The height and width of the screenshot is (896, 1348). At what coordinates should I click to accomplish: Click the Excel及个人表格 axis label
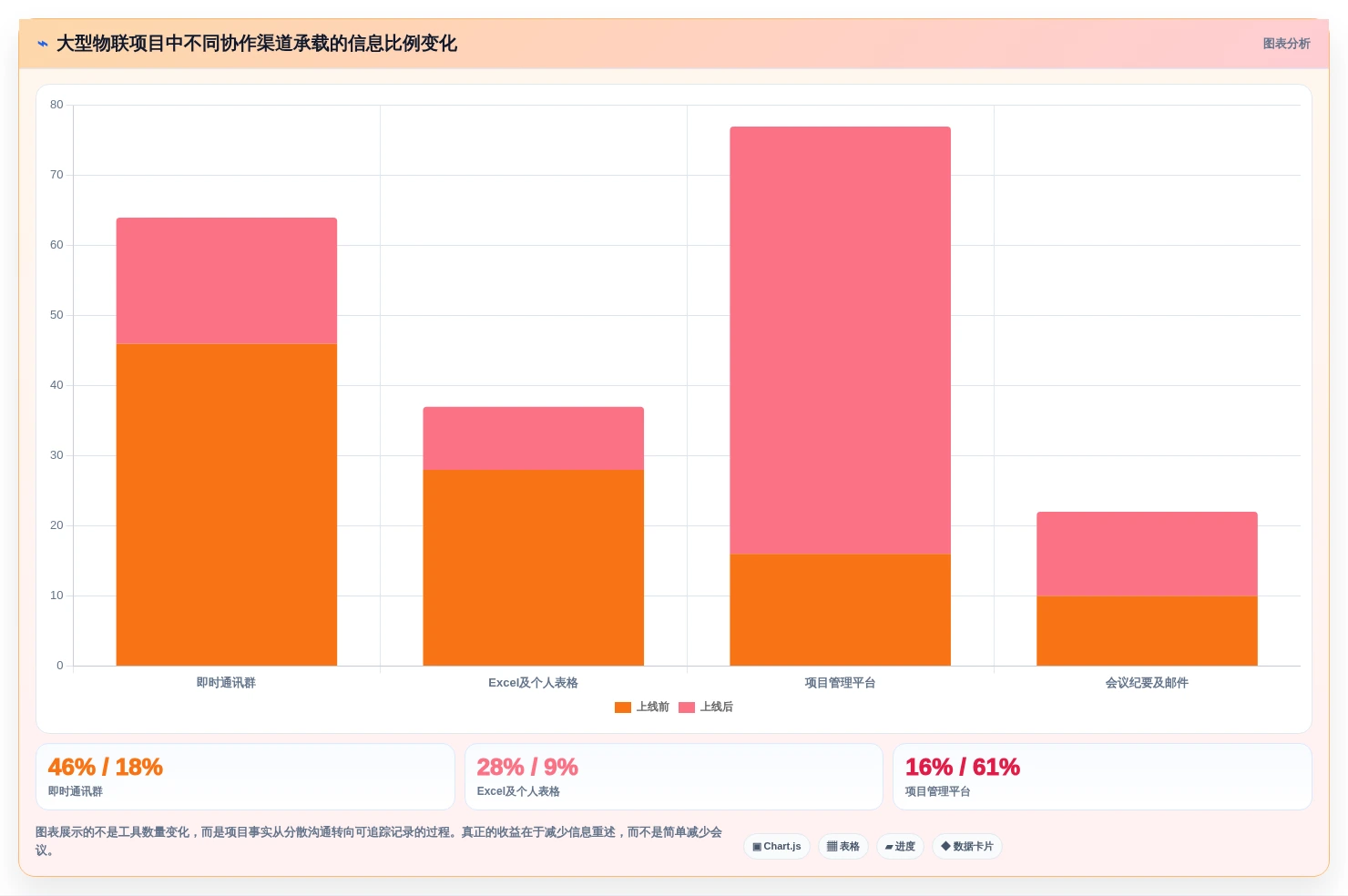pos(534,683)
